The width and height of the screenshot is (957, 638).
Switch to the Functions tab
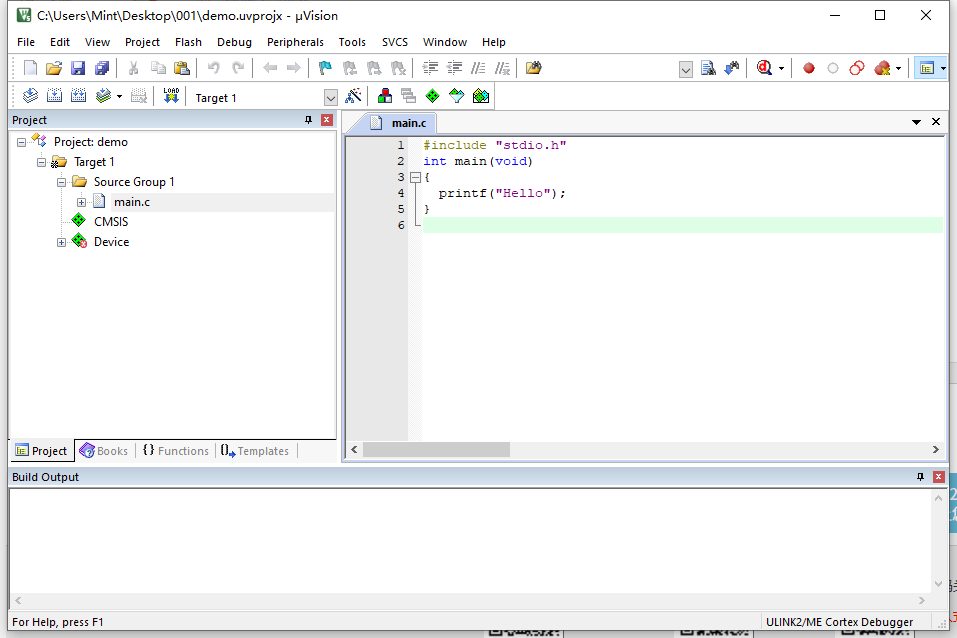coord(176,451)
